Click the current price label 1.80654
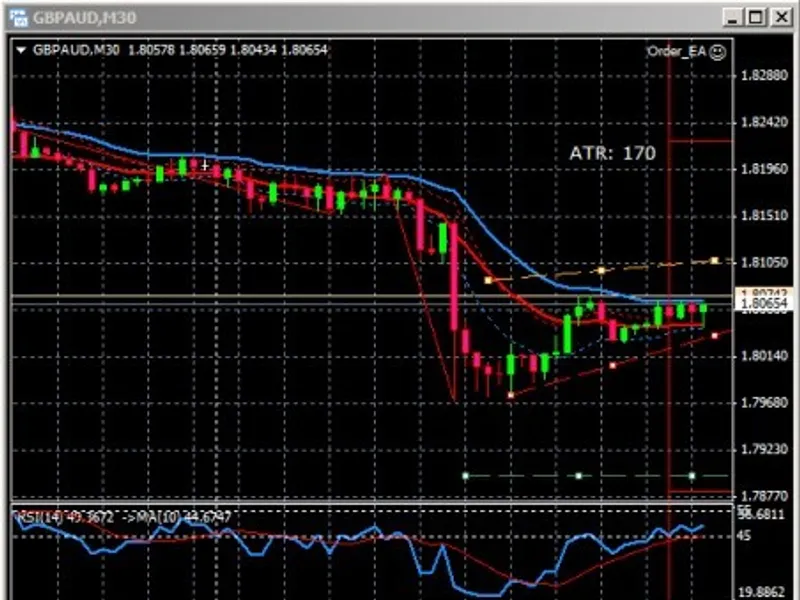Screen dimensions: 800x600 point(764,304)
